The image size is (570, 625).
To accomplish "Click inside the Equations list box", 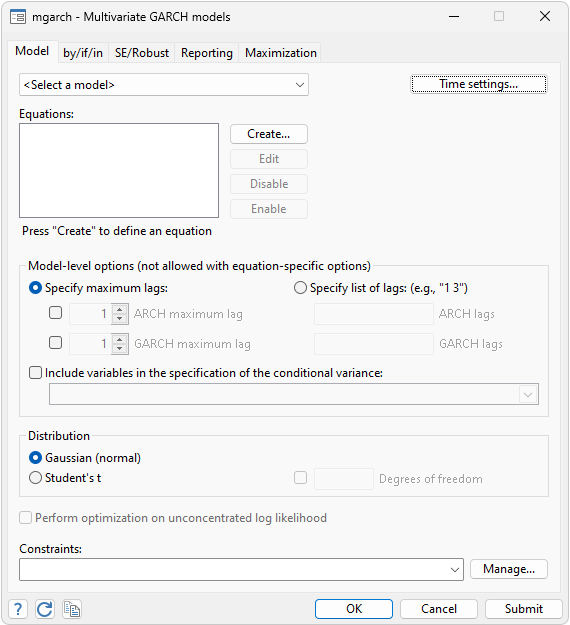I will tap(119, 170).
